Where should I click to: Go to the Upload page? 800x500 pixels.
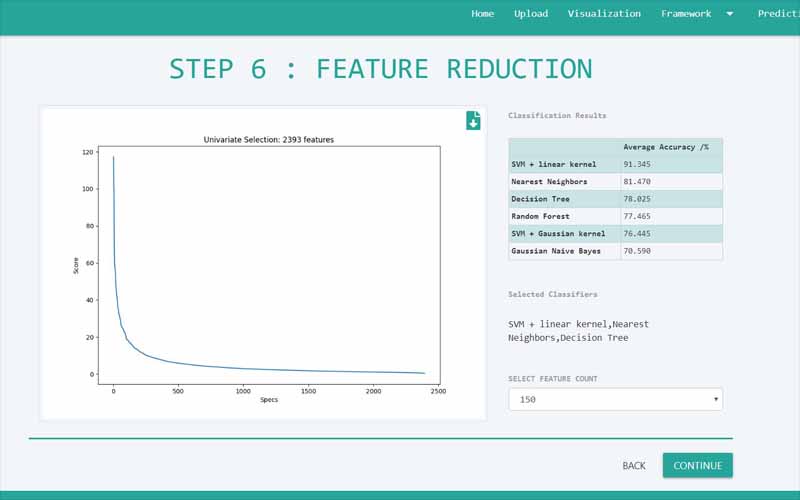point(530,14)
